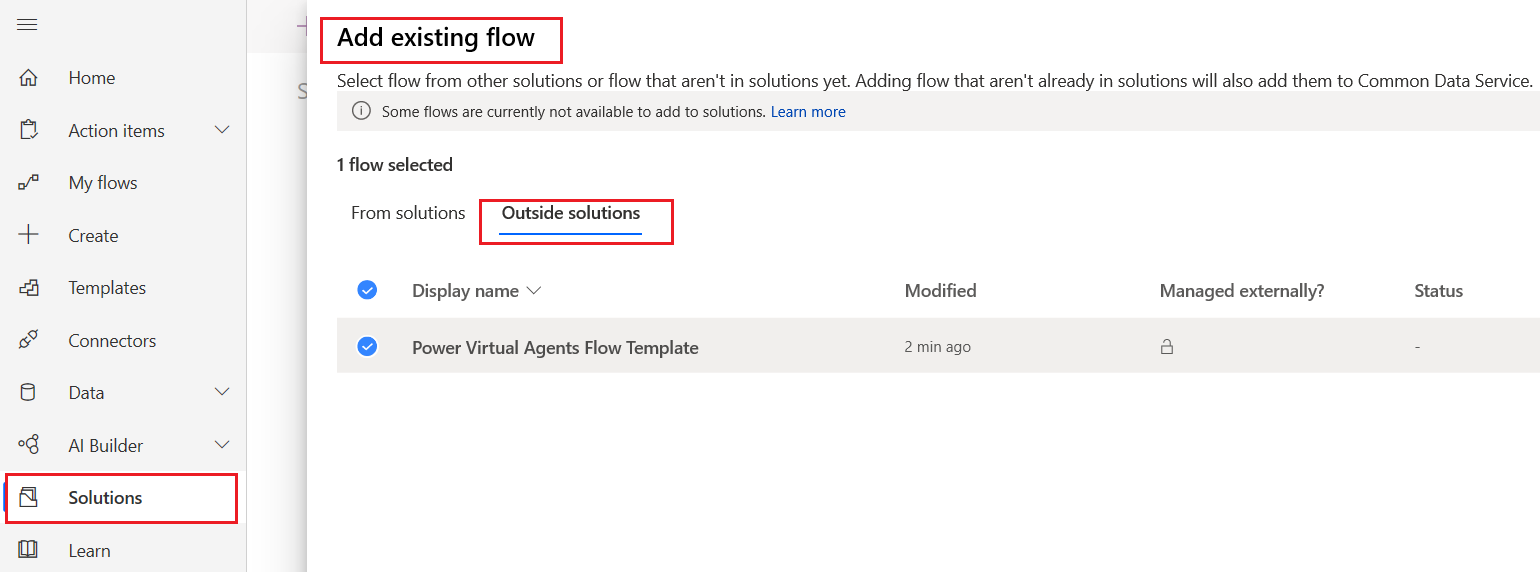Click the Action items clipboard icon

point(28,131)
